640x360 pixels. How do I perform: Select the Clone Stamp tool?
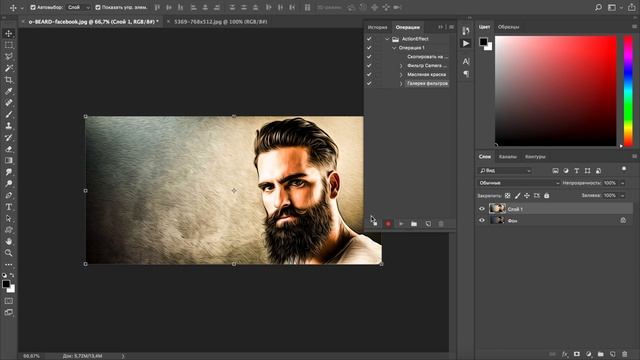(9, 126)
